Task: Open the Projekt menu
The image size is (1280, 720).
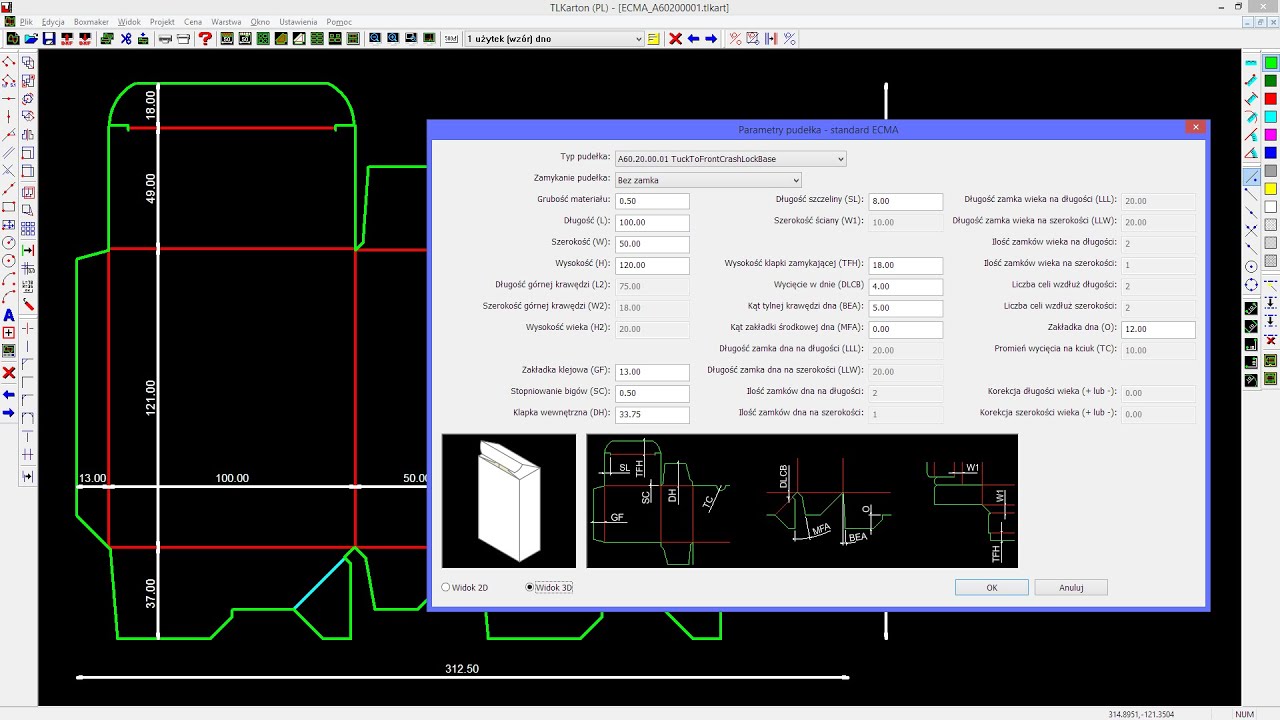Action: [162, 21]
